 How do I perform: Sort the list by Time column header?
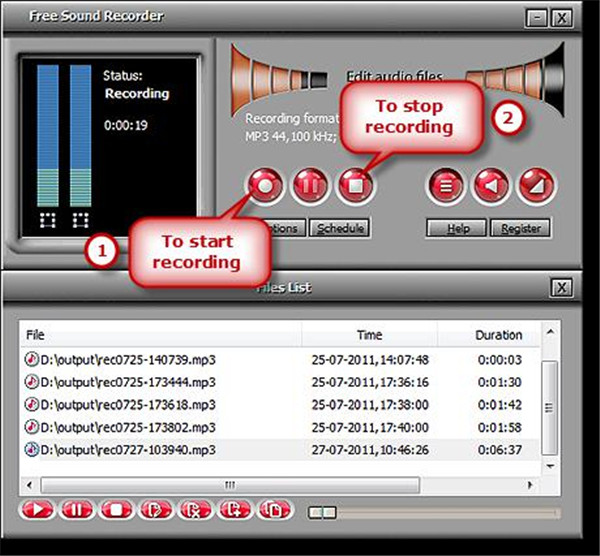(x=370, y=335)
